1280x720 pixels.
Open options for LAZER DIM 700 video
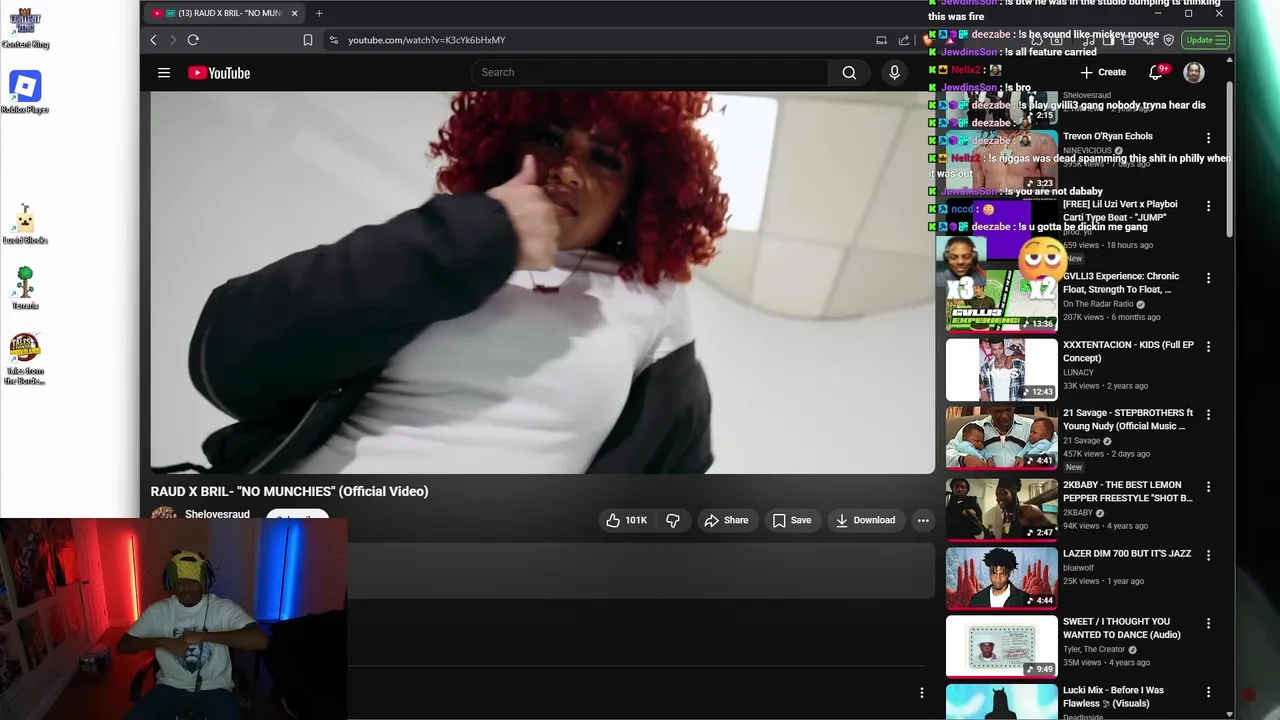[x=1208, y=555]
